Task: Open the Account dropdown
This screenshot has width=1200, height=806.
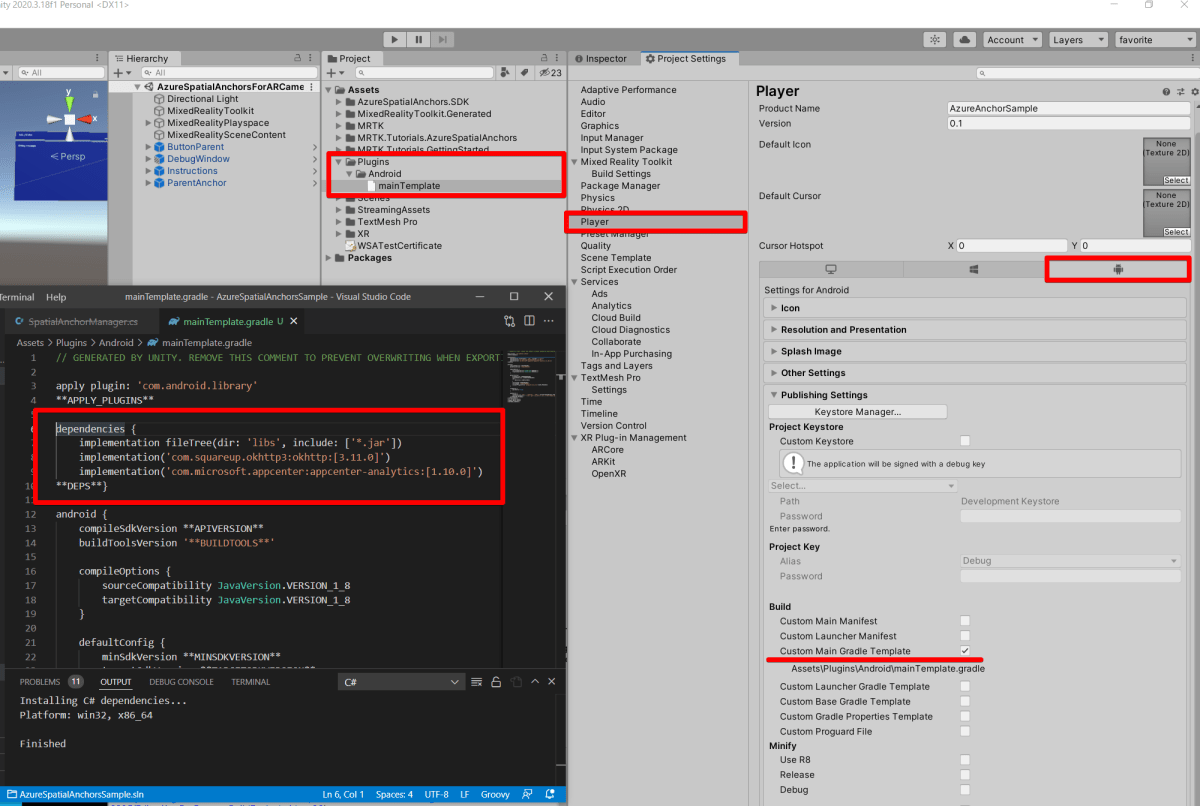Action: click(1012, 39)
